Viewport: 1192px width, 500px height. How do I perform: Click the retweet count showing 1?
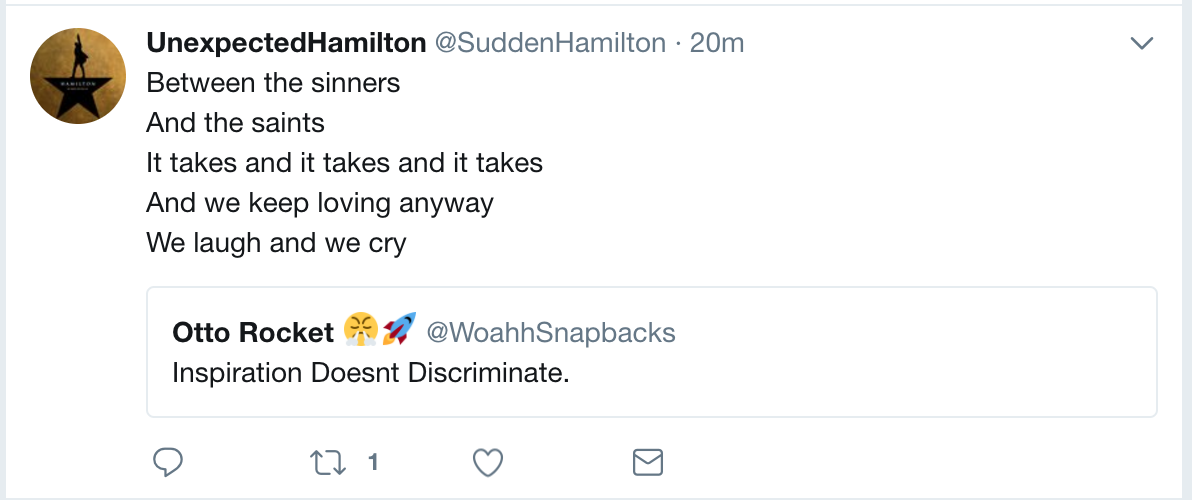372,462
